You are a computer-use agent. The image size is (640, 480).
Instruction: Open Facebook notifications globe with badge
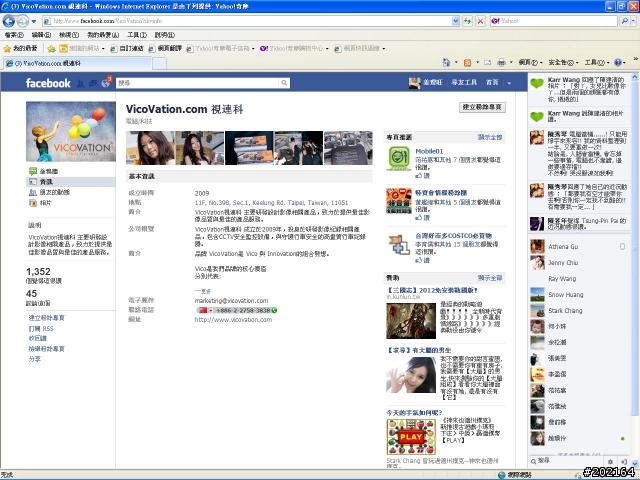106,83
